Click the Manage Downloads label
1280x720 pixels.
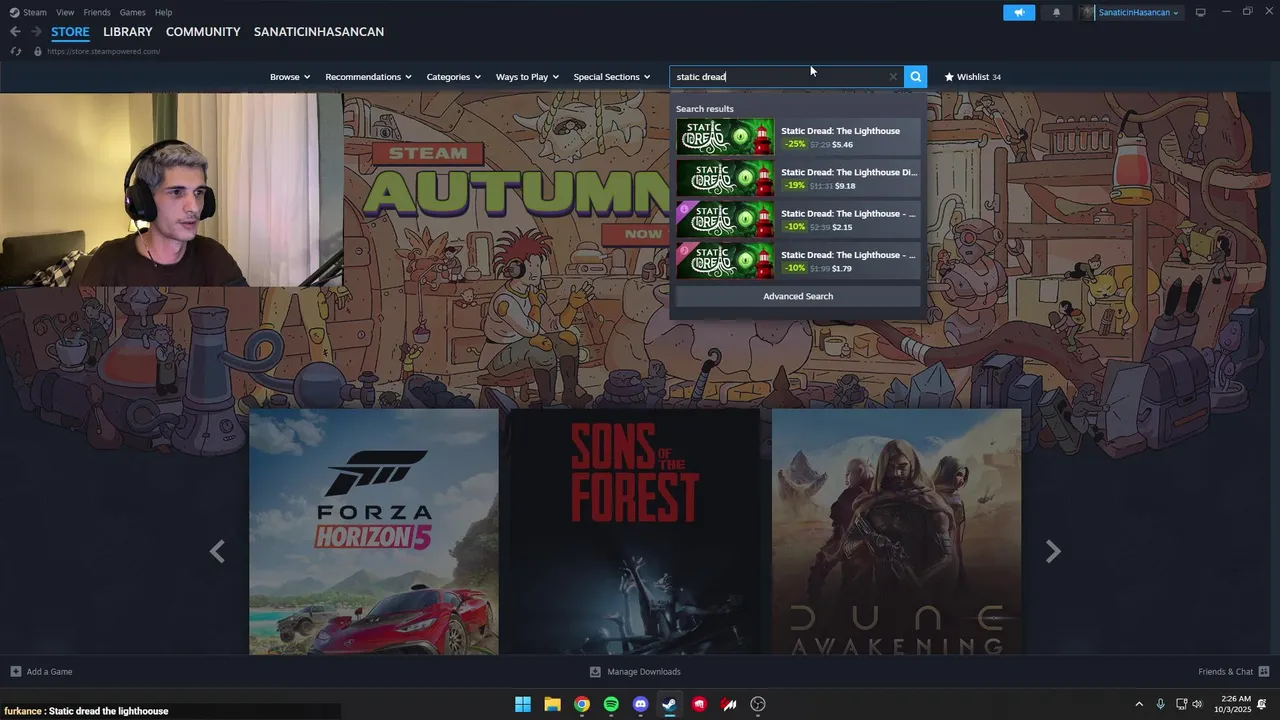click(644, 672)
